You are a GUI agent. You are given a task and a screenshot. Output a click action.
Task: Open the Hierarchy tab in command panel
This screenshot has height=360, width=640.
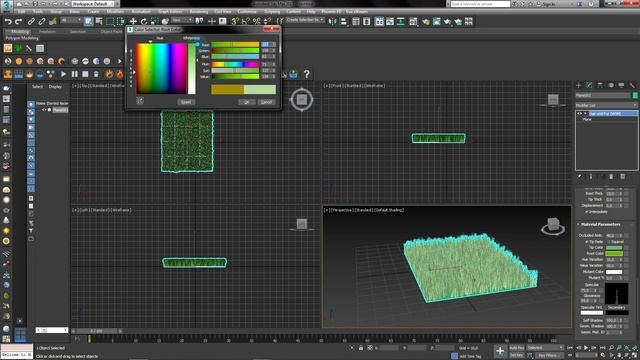600,85
